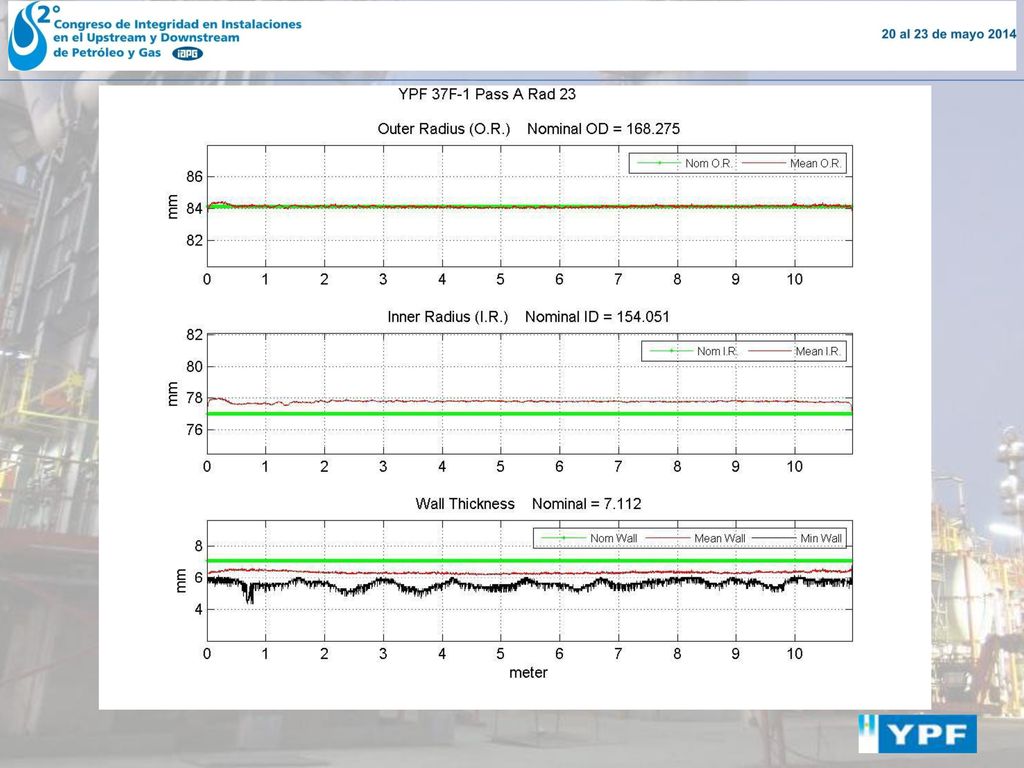Click the "mm" label of Outer Radius chart

coord(172,207)
